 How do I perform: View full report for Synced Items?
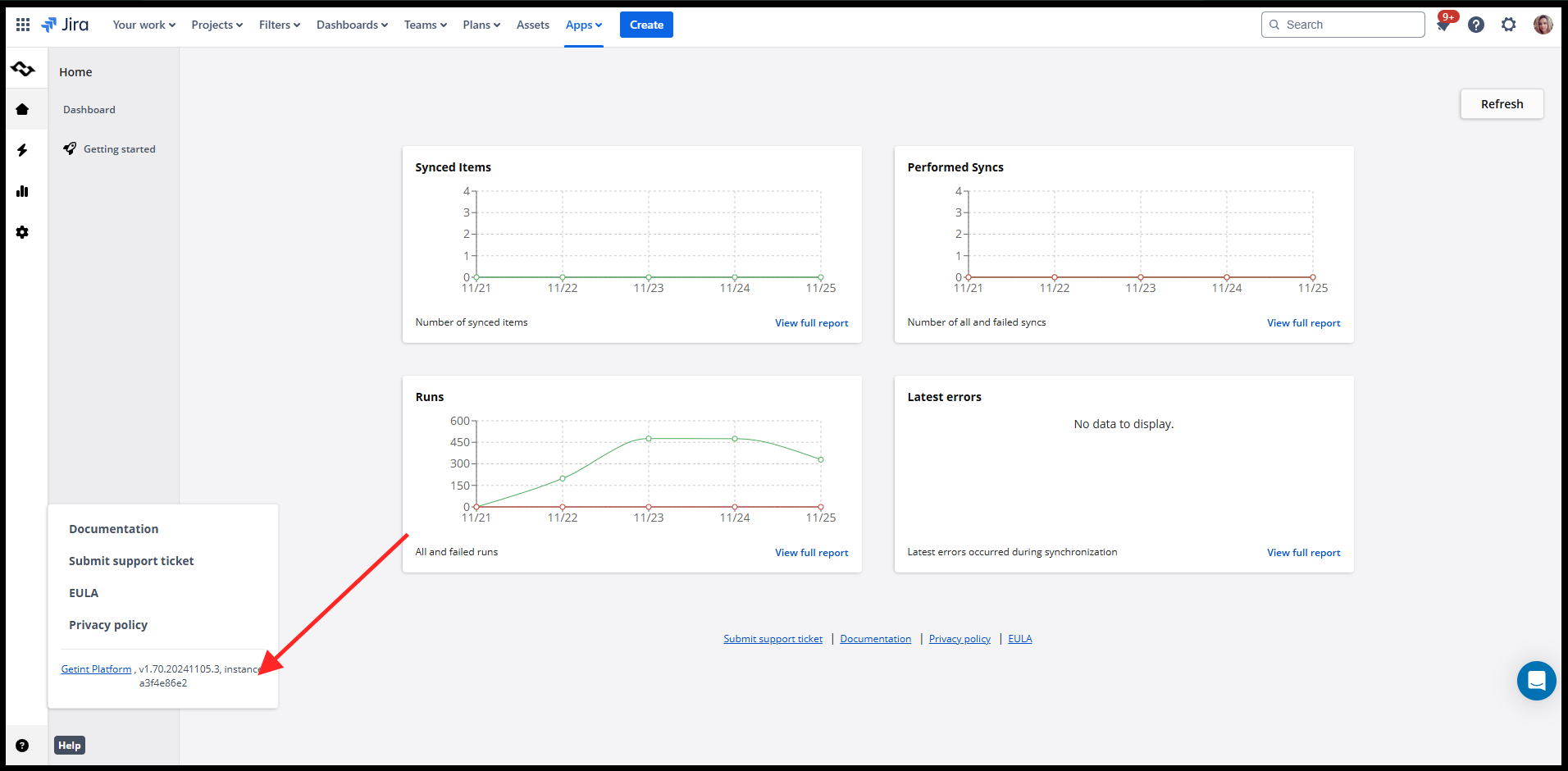811,323
